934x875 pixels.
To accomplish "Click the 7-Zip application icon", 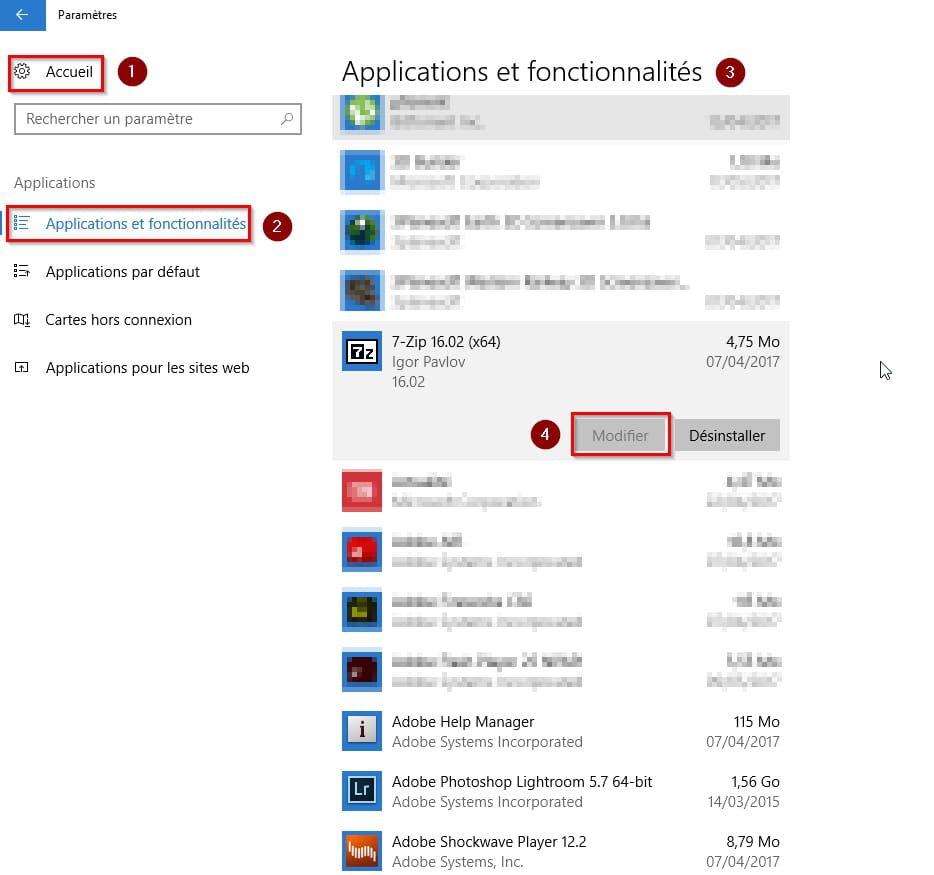I will 362,351.
